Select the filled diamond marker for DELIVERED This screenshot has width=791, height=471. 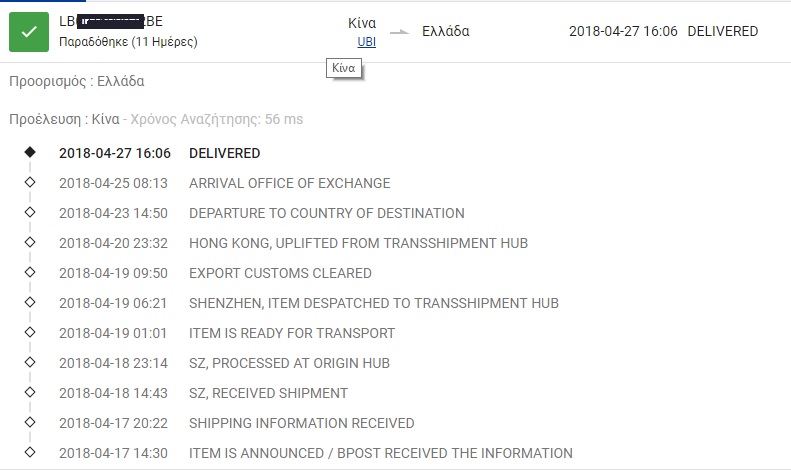(x=30, y=153)
